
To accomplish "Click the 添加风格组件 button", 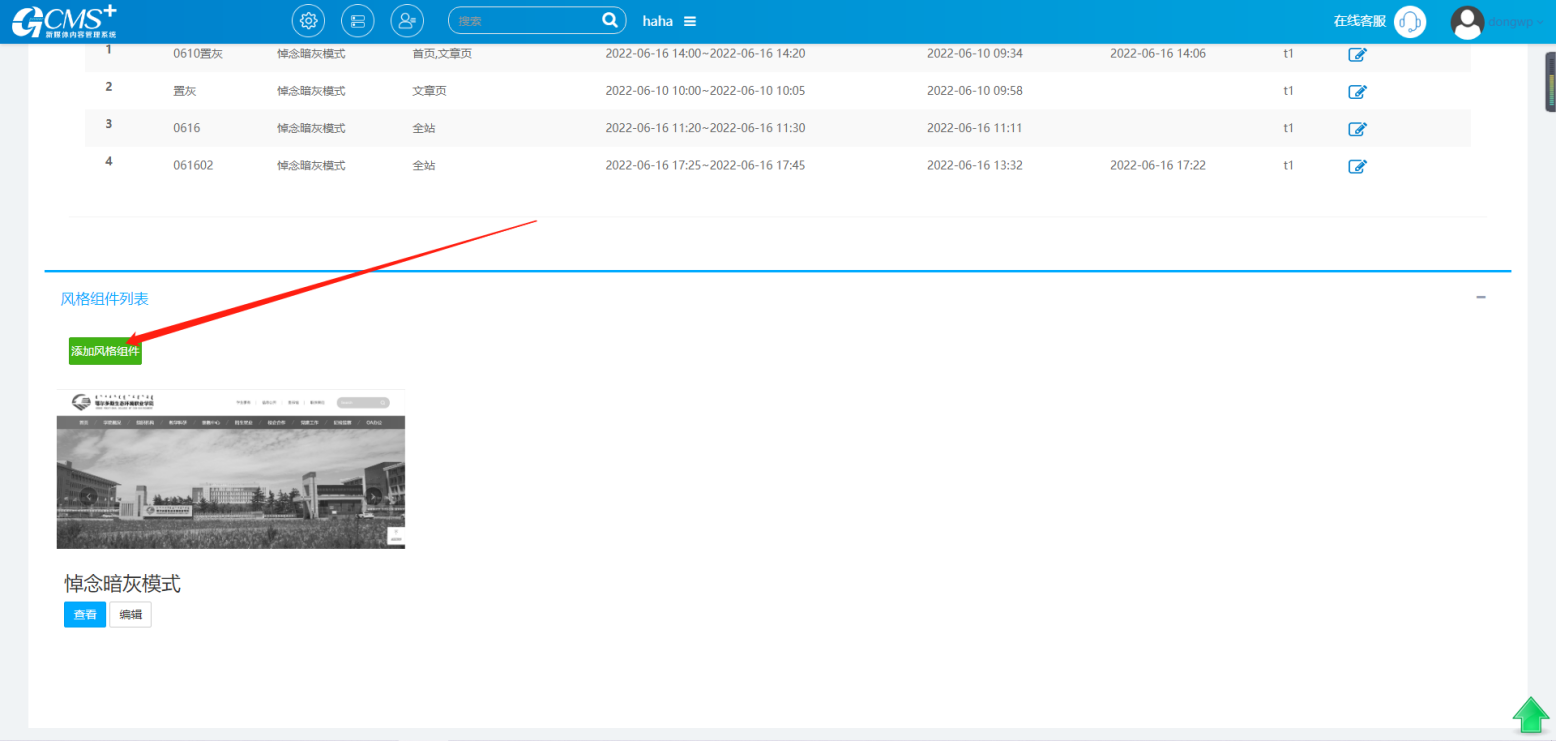I will 105,351.
